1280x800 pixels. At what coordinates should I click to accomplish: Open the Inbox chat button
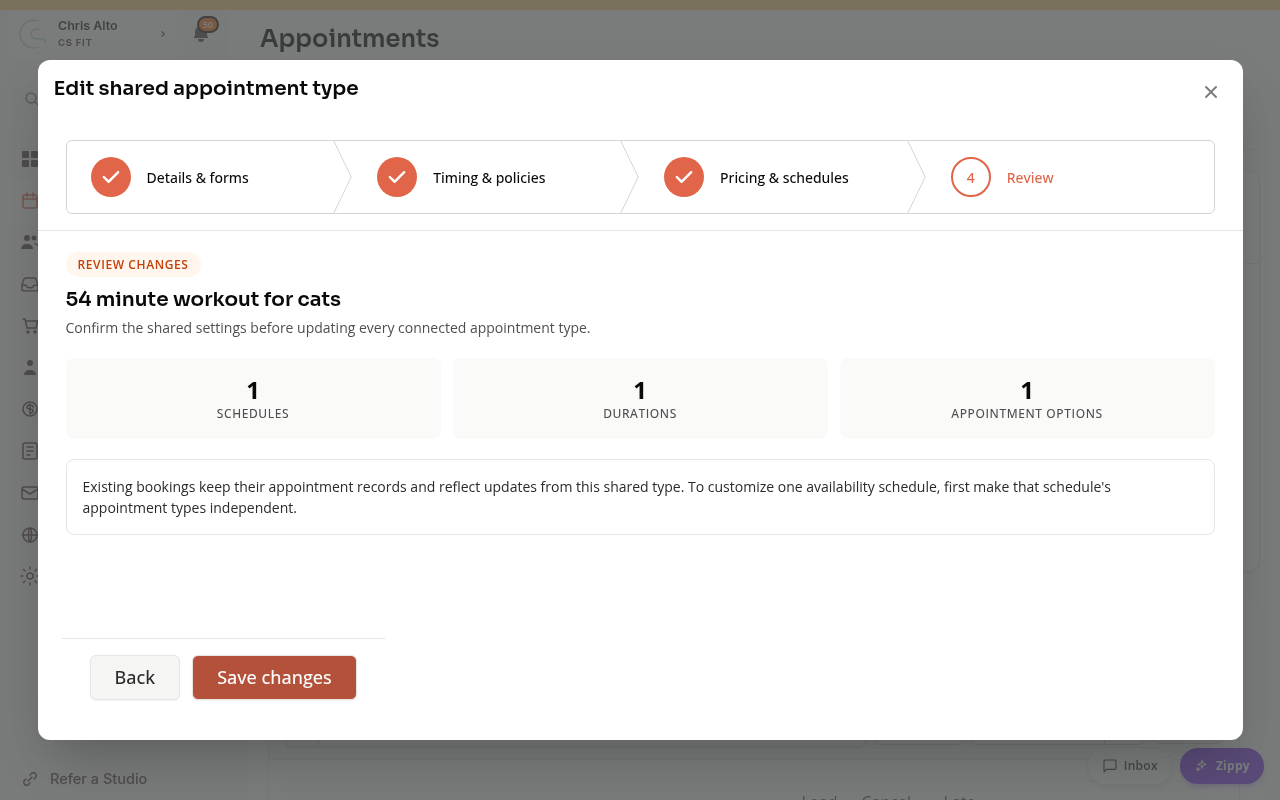(x=1130, y=766)
